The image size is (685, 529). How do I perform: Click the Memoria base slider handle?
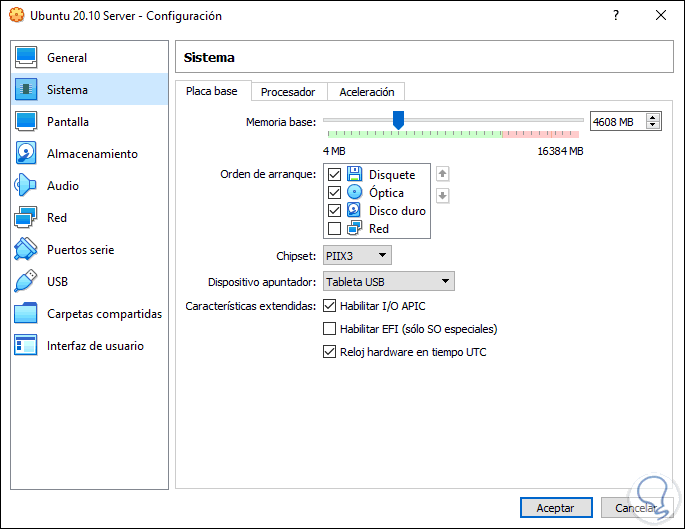click(398, 120)
